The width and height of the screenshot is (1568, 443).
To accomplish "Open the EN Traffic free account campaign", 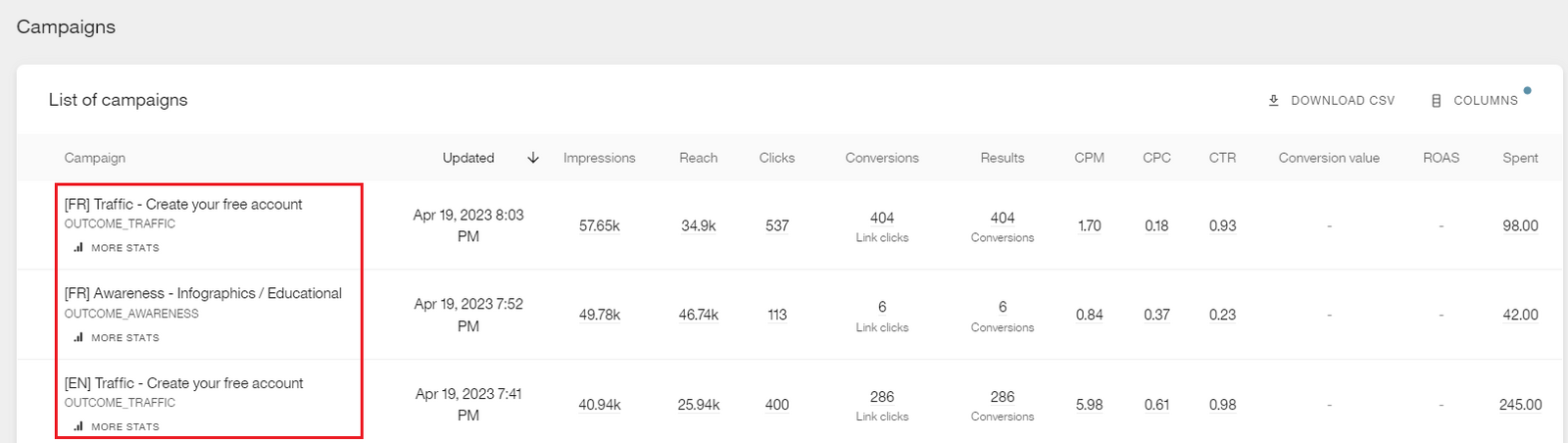I will [183, 383].
